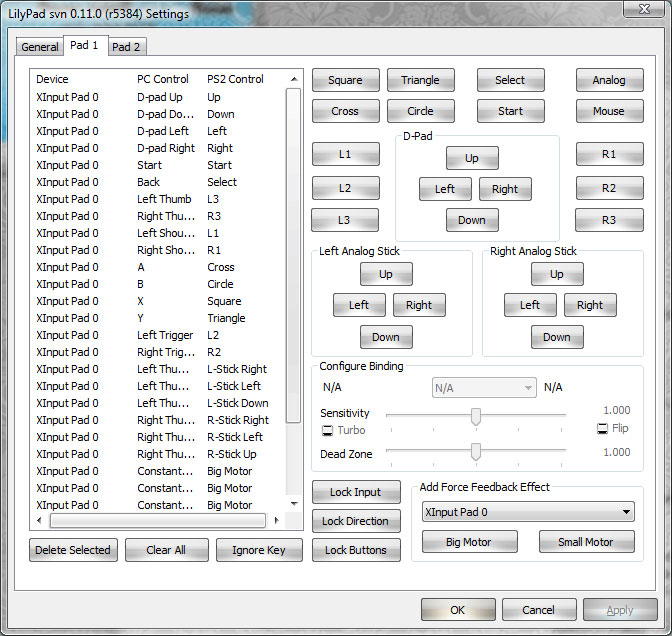Bind Right Analog Stick Right
Image resolution: width=672 pixels, height=636 pixels.
click(x=590, y=305)
